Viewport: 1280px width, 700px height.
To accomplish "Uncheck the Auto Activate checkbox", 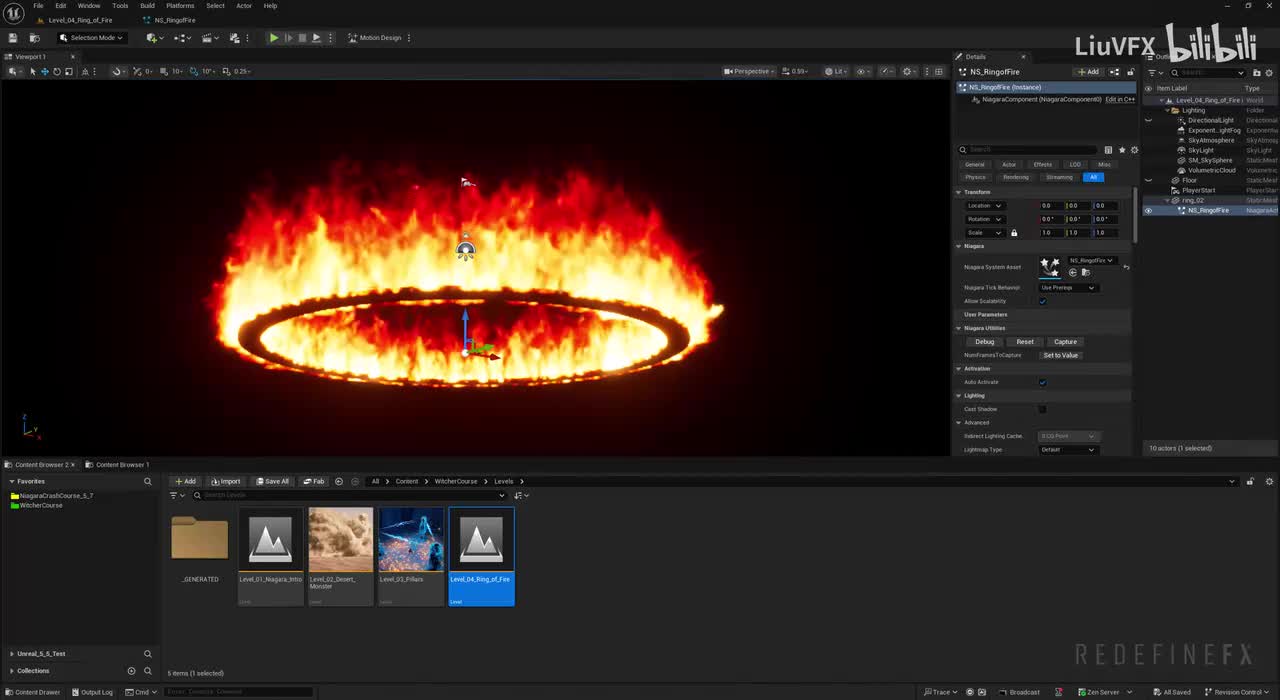I will tap(1042, 382).
